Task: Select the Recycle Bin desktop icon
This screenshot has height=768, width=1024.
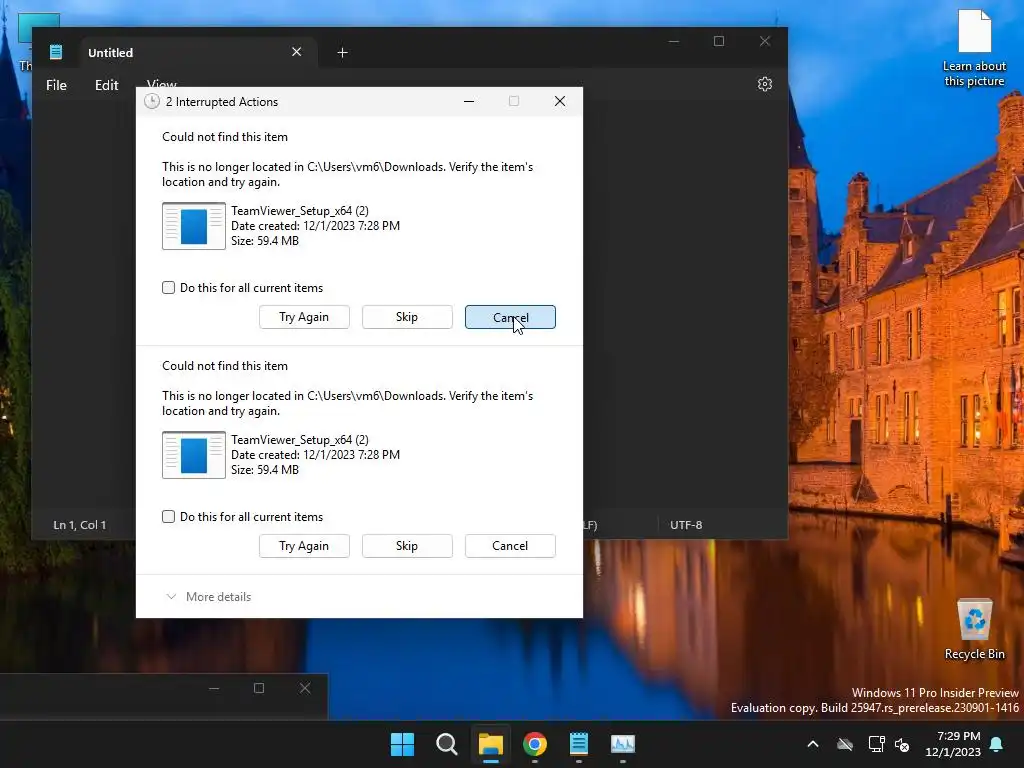Action: (x=974, y=629)
